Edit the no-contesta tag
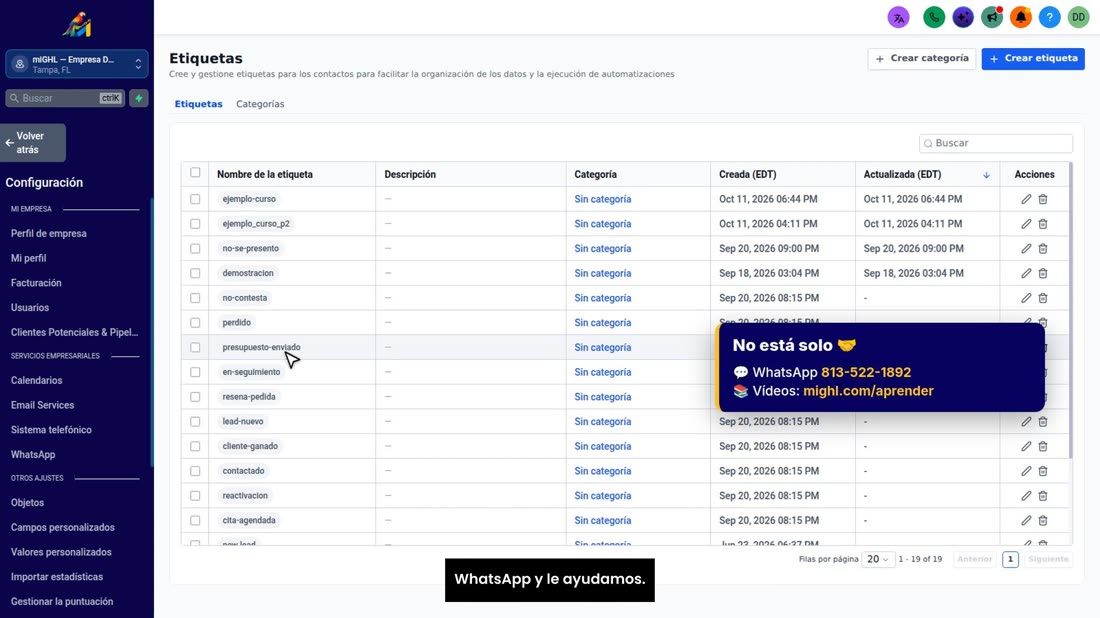 pos(1026,298)
